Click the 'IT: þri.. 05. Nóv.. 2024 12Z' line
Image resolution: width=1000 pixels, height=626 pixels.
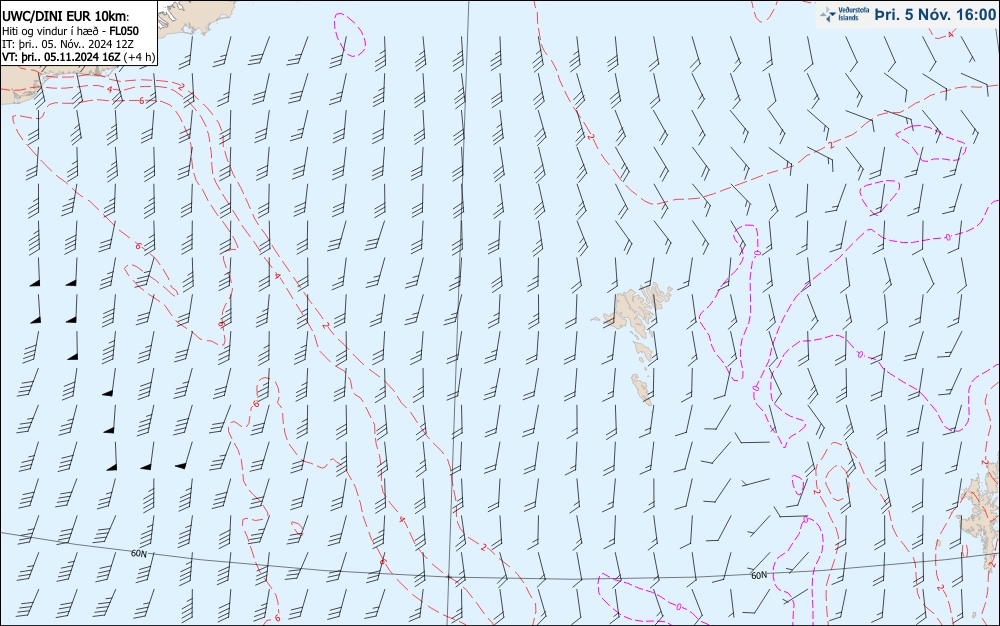[68, 44]
